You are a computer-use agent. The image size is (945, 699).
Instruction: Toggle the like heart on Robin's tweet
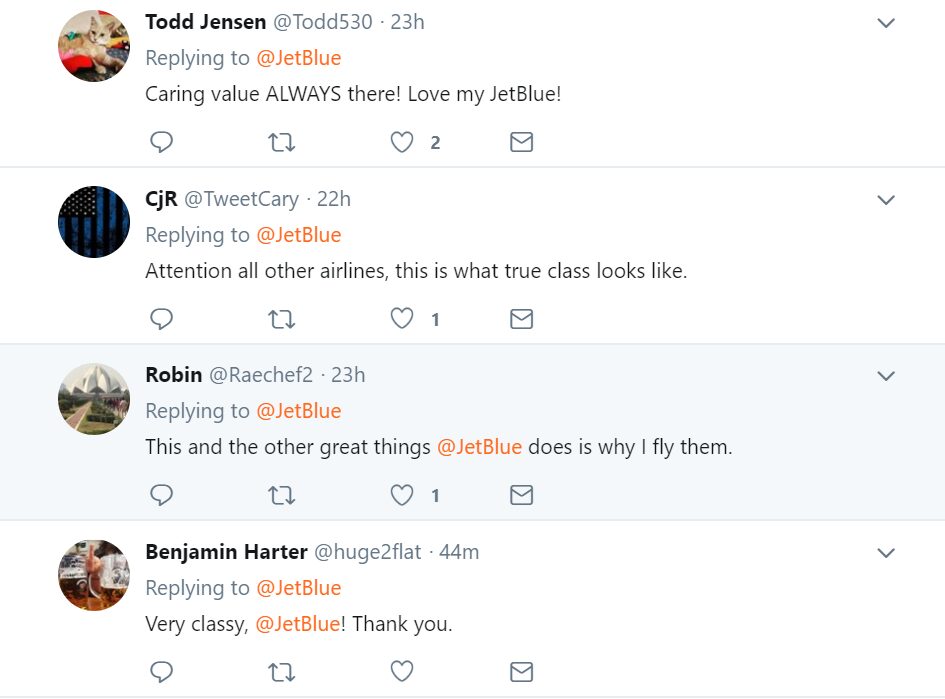coord(401,494)
